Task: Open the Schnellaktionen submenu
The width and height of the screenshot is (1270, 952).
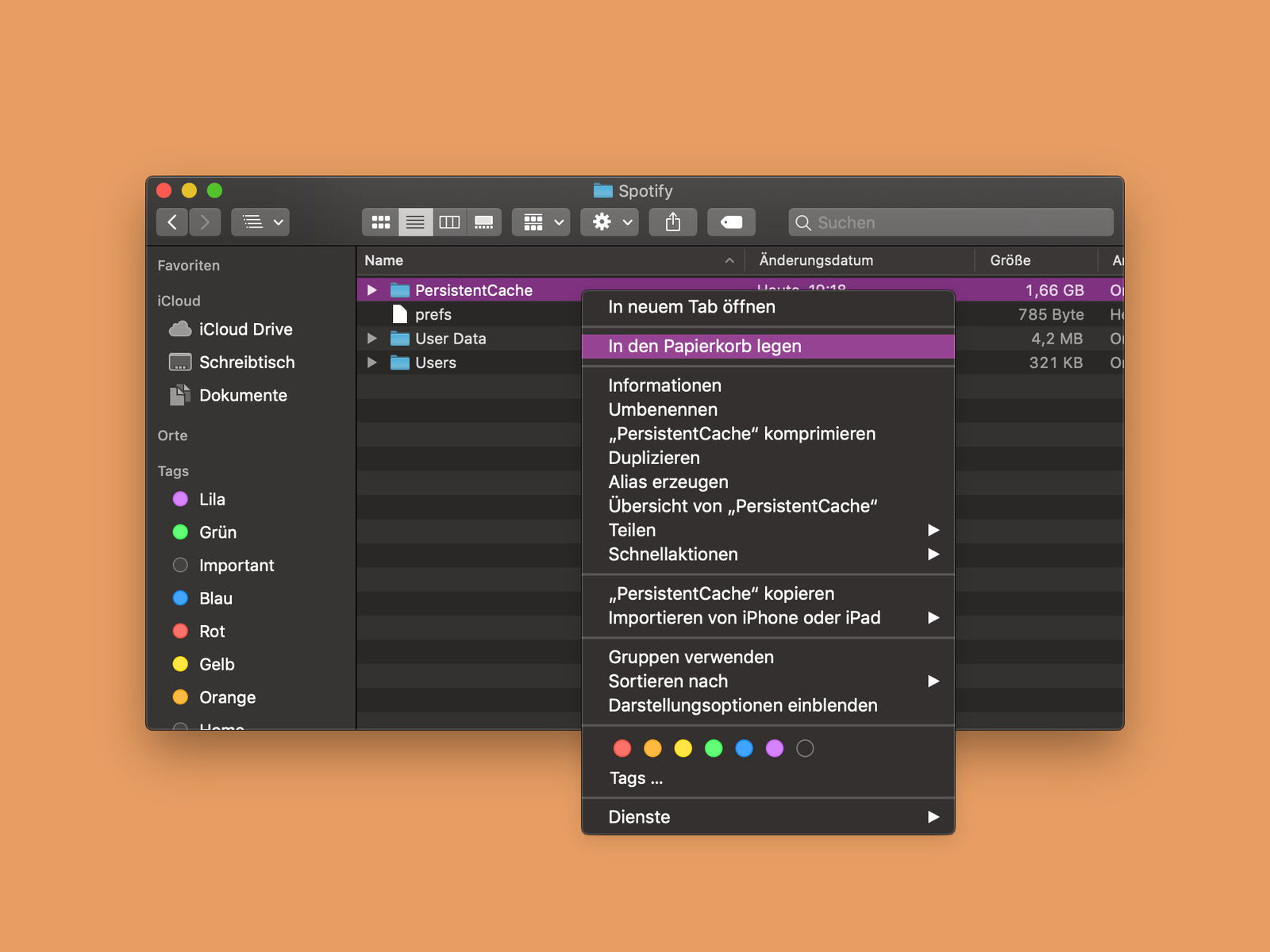Action: pos(768,555)
